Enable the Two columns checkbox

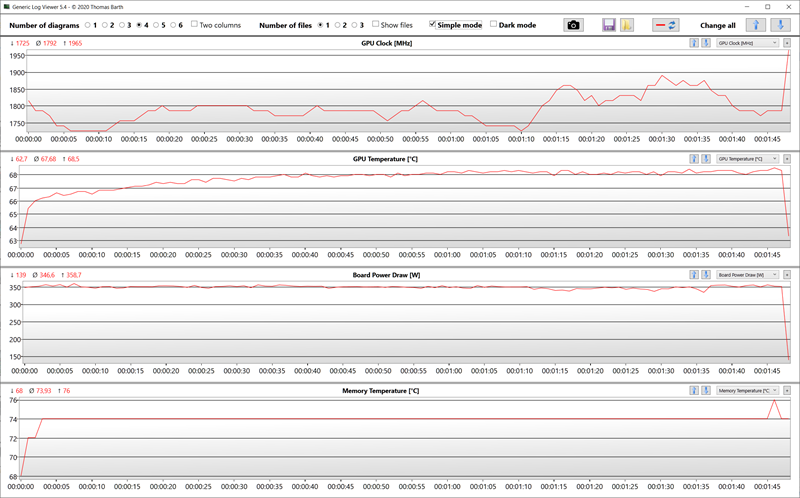point(194,24)
